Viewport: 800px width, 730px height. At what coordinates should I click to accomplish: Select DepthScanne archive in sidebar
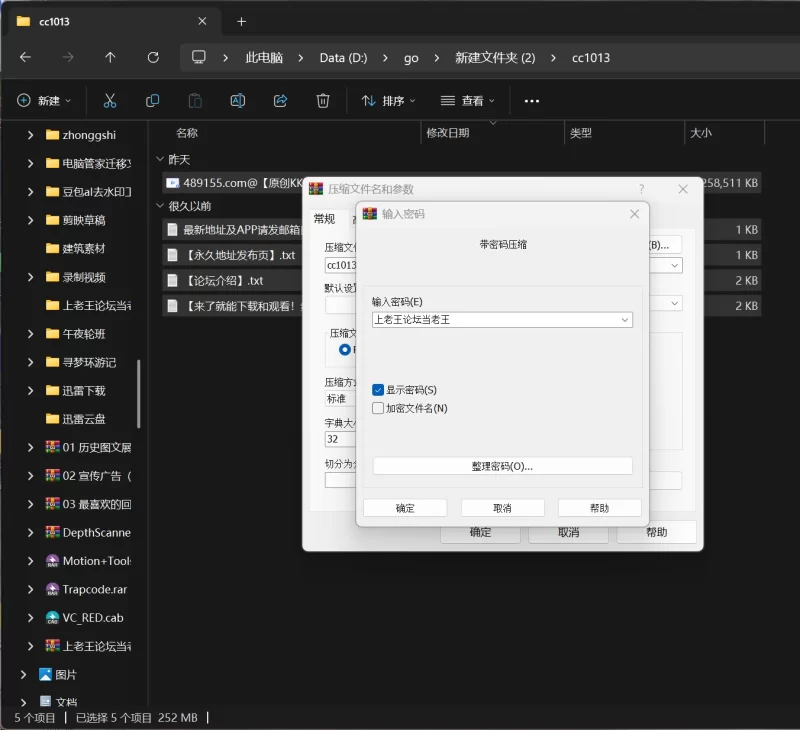pos(88,533)
